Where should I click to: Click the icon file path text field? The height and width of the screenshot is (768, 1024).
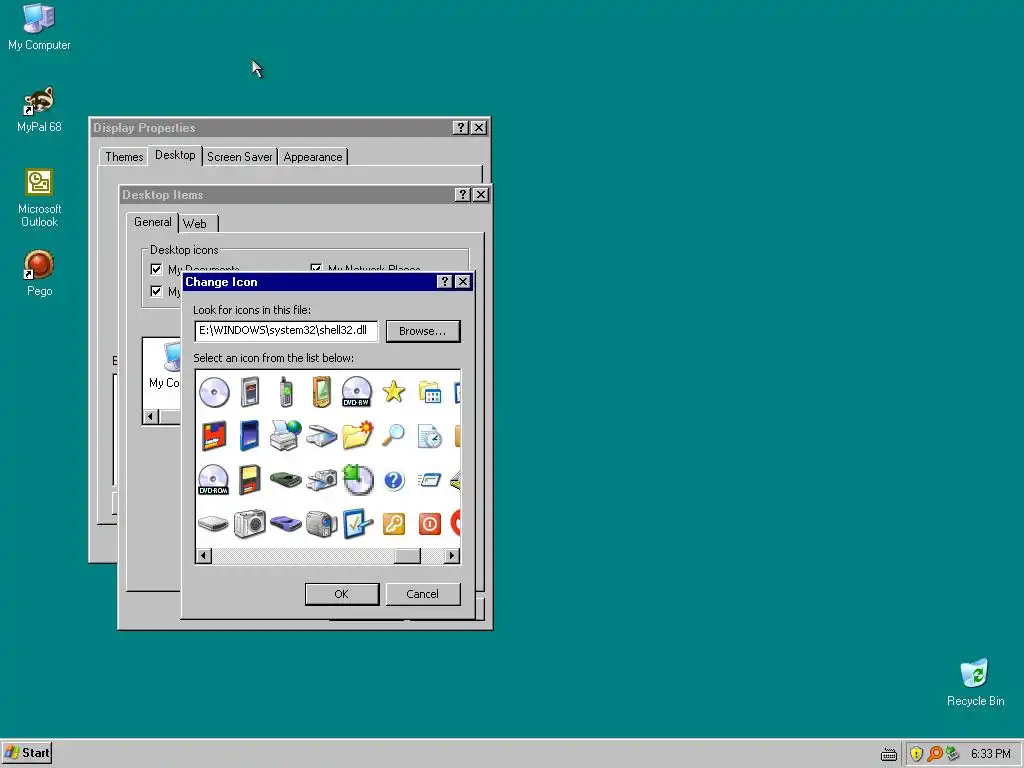[x=286, y=330]
